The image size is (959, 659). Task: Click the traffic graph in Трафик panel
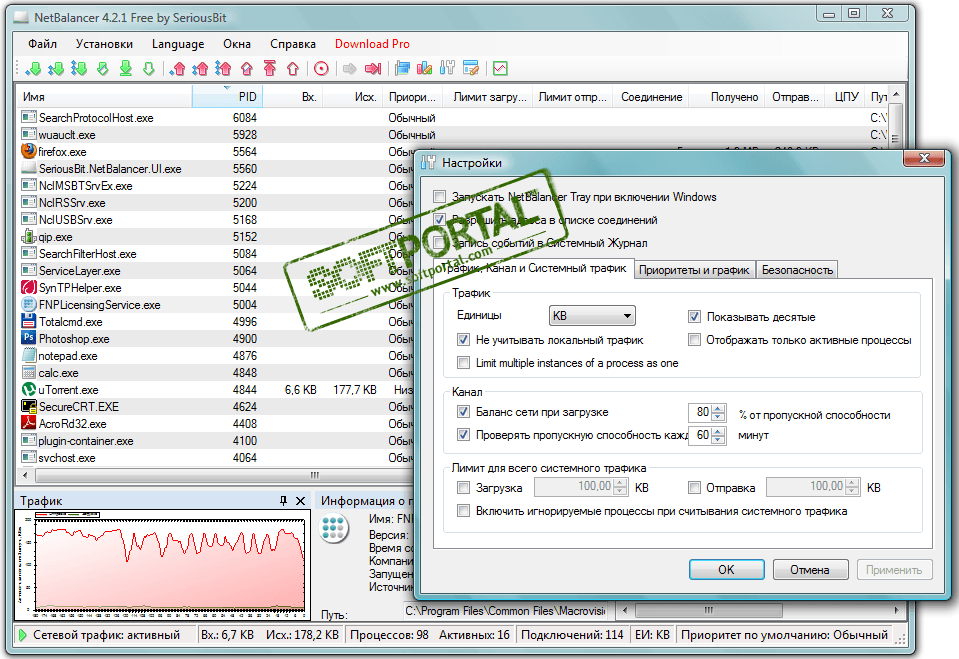[161, 564]
